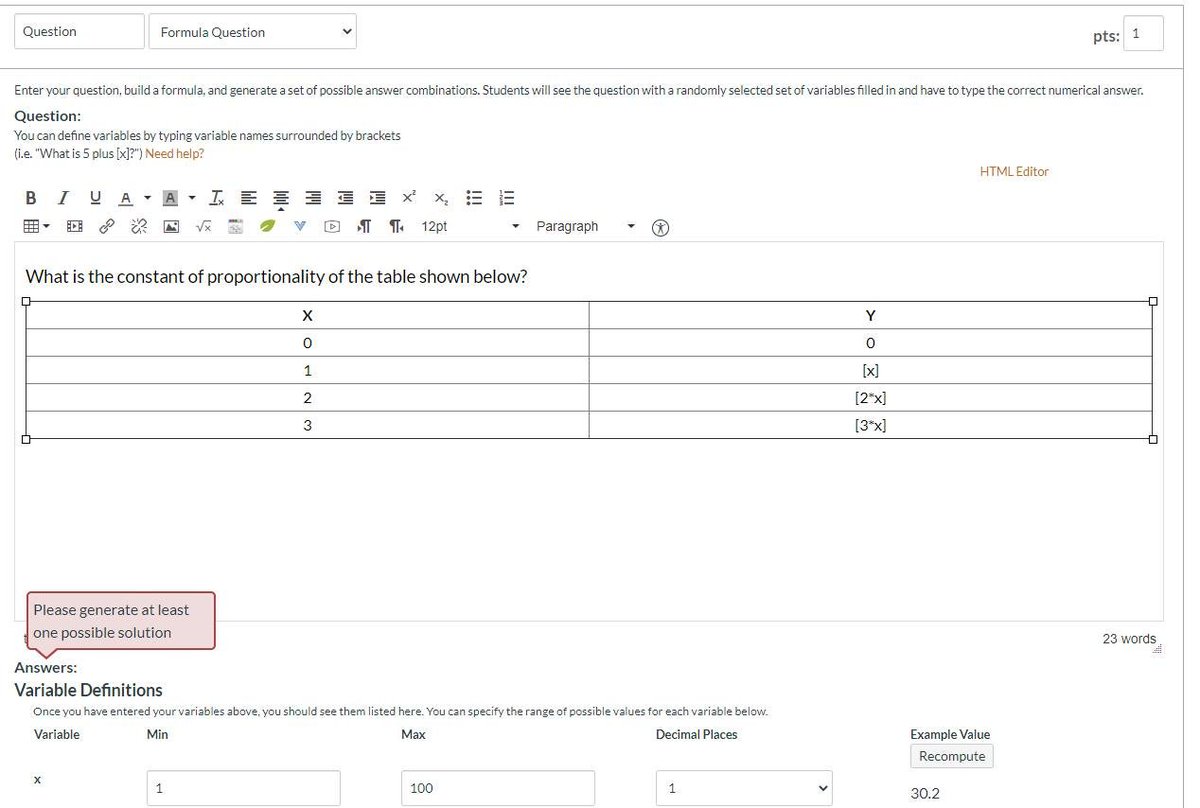The image size is (1200, 808).
Task: Open the table insert menu
Action: tap(37, 226)
